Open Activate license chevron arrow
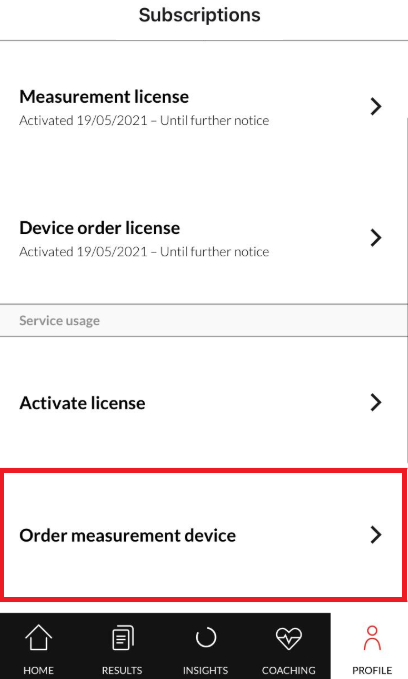The height and width of the screenshot is (679, 408). pos(376,402)
